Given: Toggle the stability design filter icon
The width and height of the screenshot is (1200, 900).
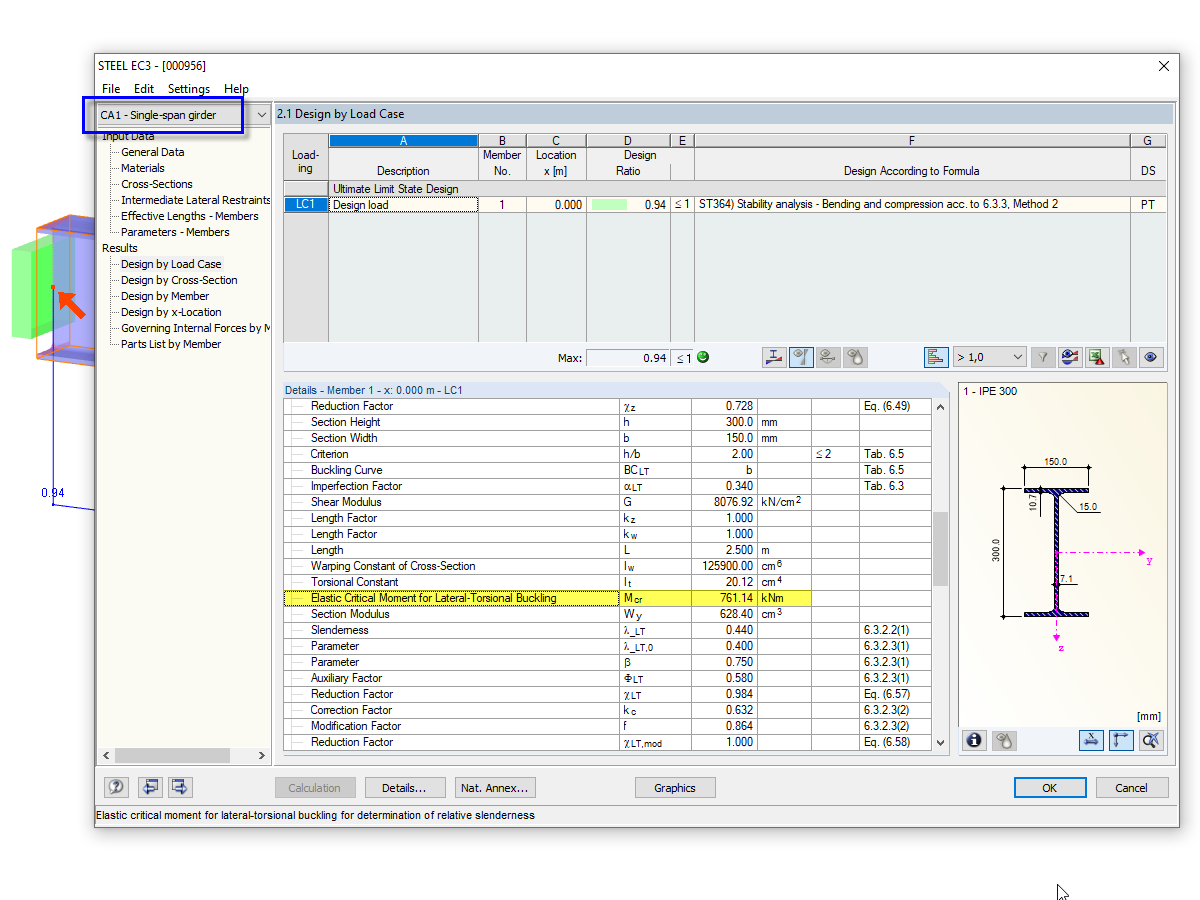Looking at the screenshot, I should [x=801, y=357].
